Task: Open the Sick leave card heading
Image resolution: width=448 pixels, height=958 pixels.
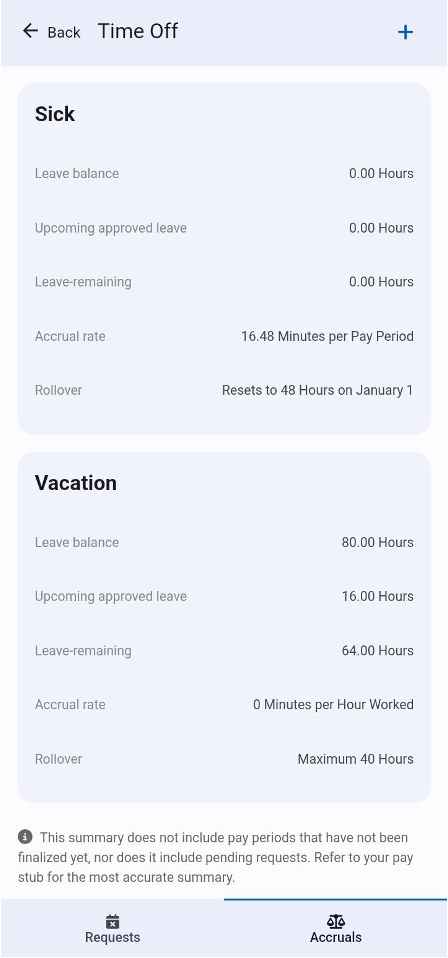Action: 55,114
